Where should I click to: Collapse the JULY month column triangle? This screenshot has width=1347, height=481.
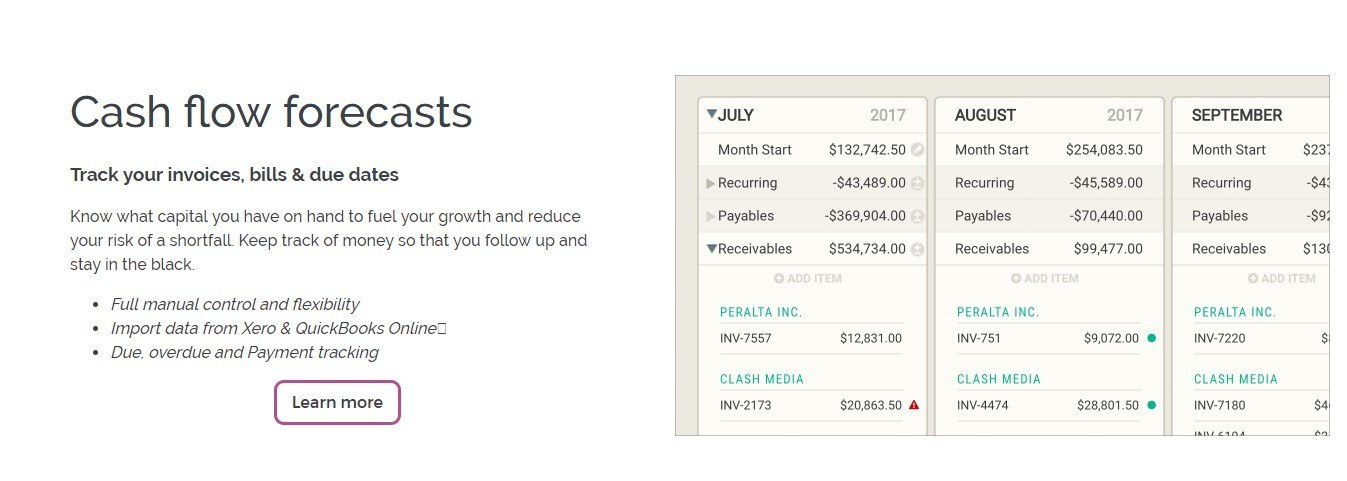click(x=711, y=115)
